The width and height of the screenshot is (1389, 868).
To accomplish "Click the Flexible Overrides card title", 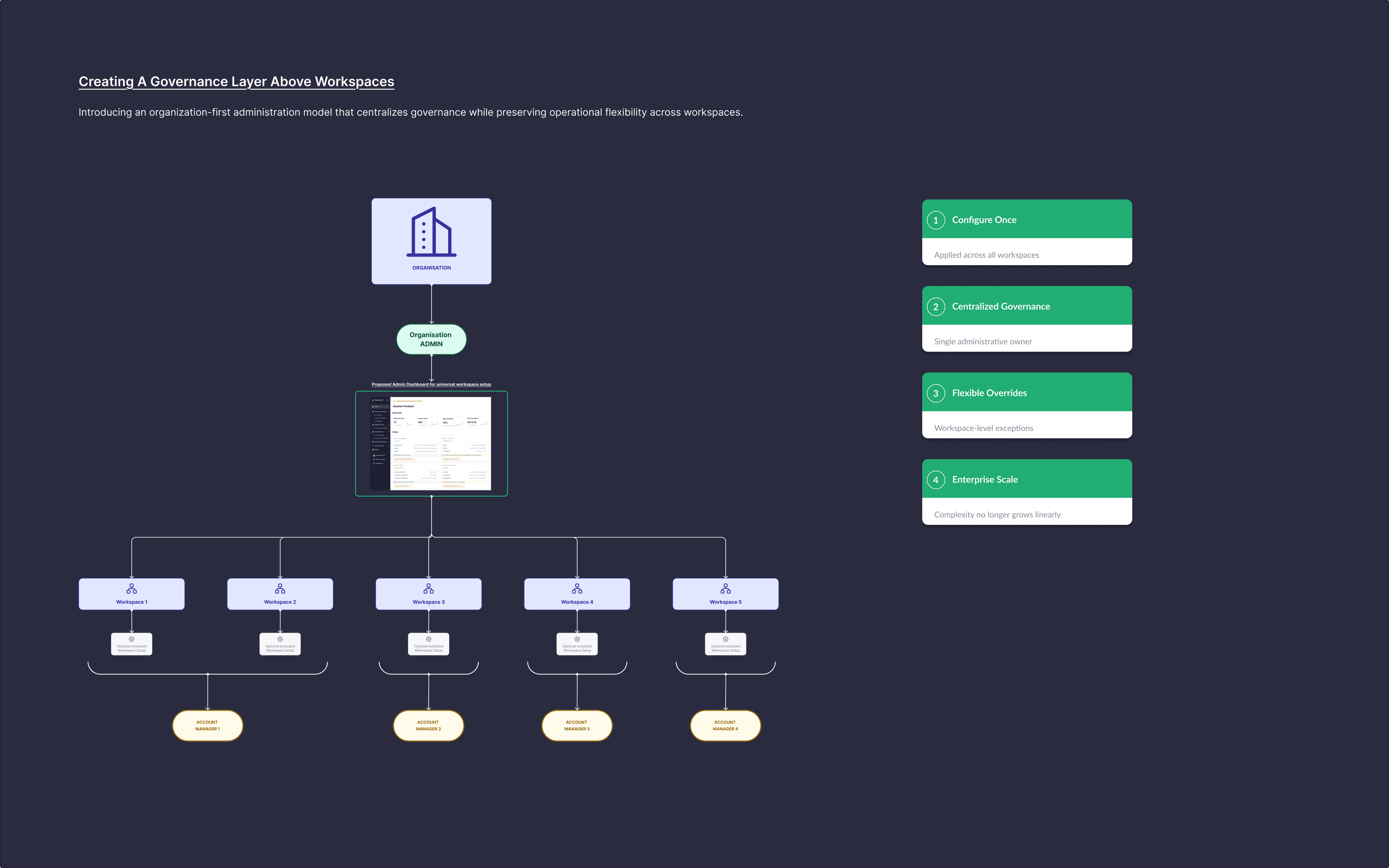I will tap(990, 393).
